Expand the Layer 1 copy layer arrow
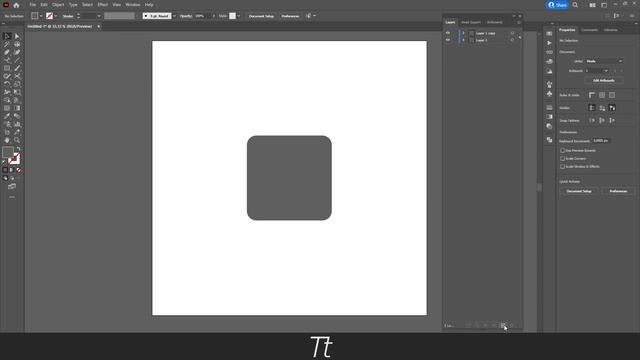Viewport: 640px width, 360px height. pyautogui.click(x=463, y=33)
